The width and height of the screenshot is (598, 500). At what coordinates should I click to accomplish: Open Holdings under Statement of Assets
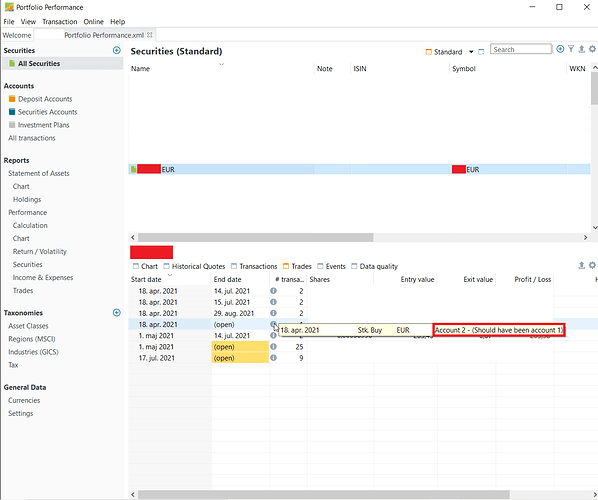[27, 199]
